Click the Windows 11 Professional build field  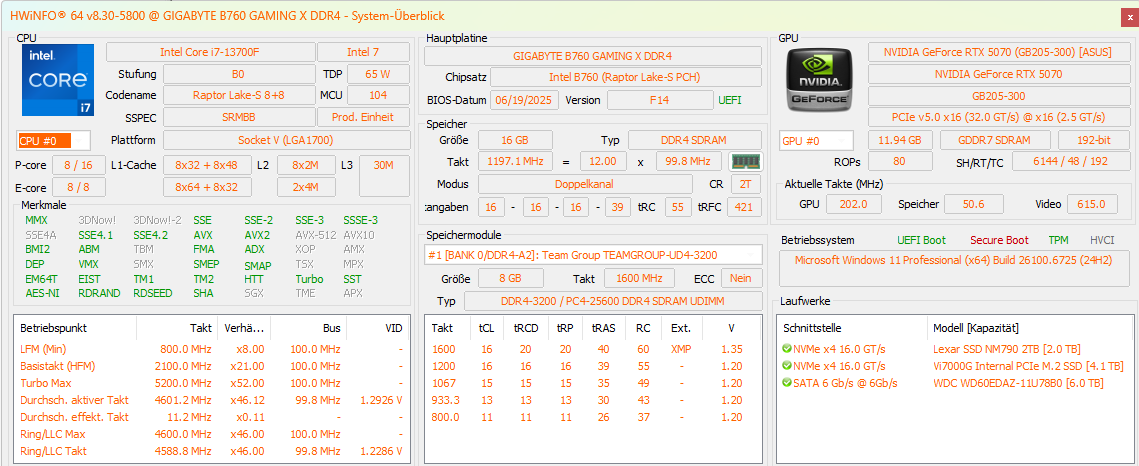click(954, 268)
